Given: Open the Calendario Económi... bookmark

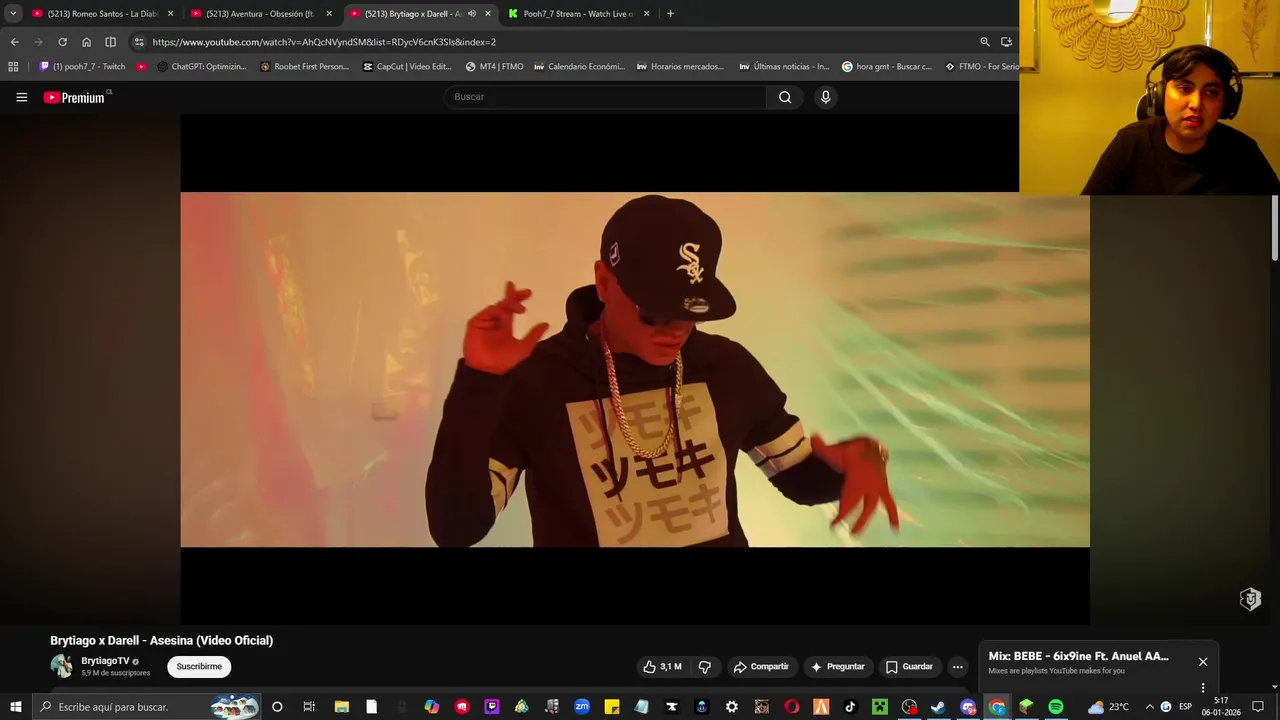Looking at the screenshot, I should 580,67.
